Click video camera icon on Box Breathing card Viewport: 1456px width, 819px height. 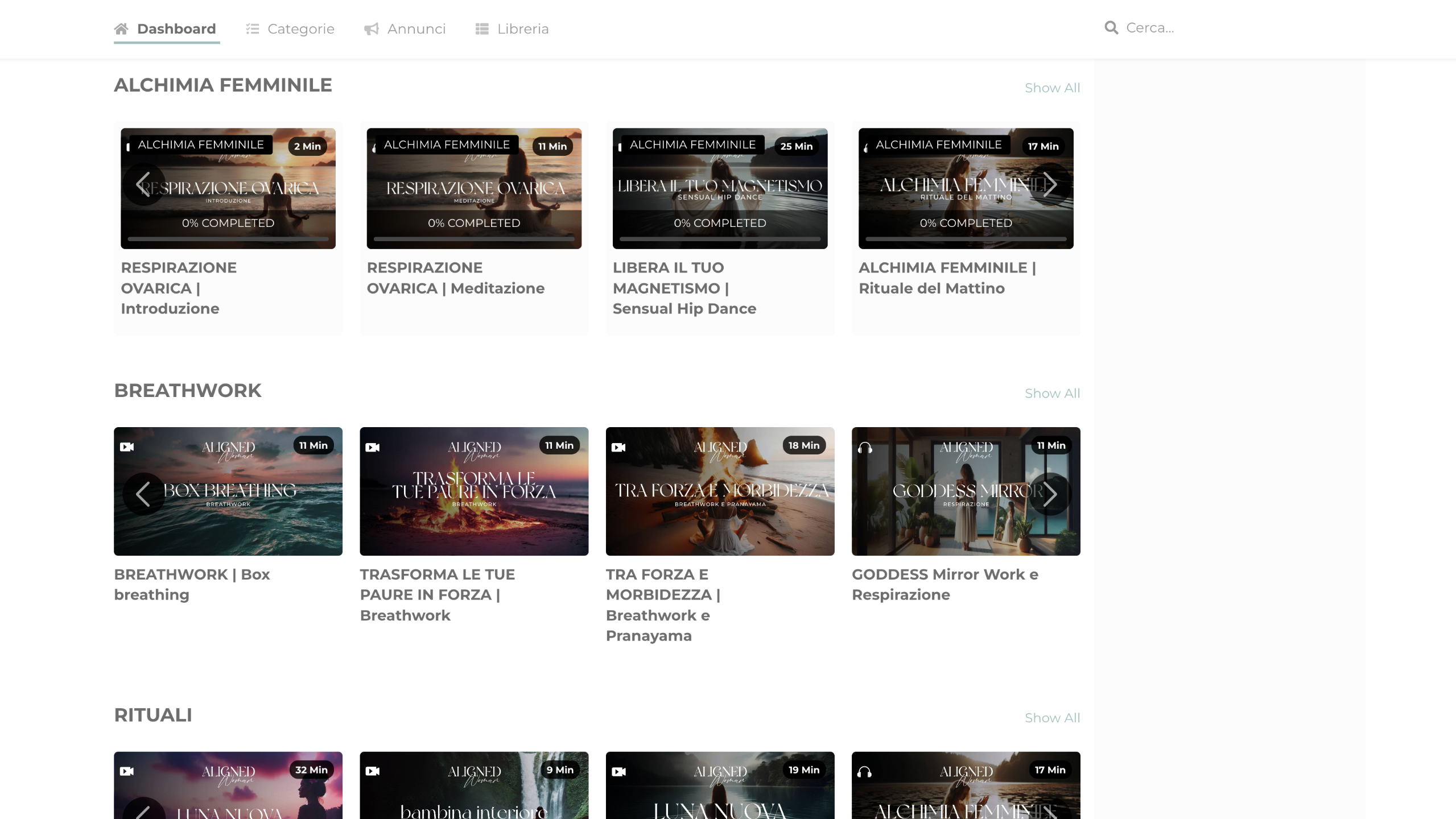tap(127, 447)
